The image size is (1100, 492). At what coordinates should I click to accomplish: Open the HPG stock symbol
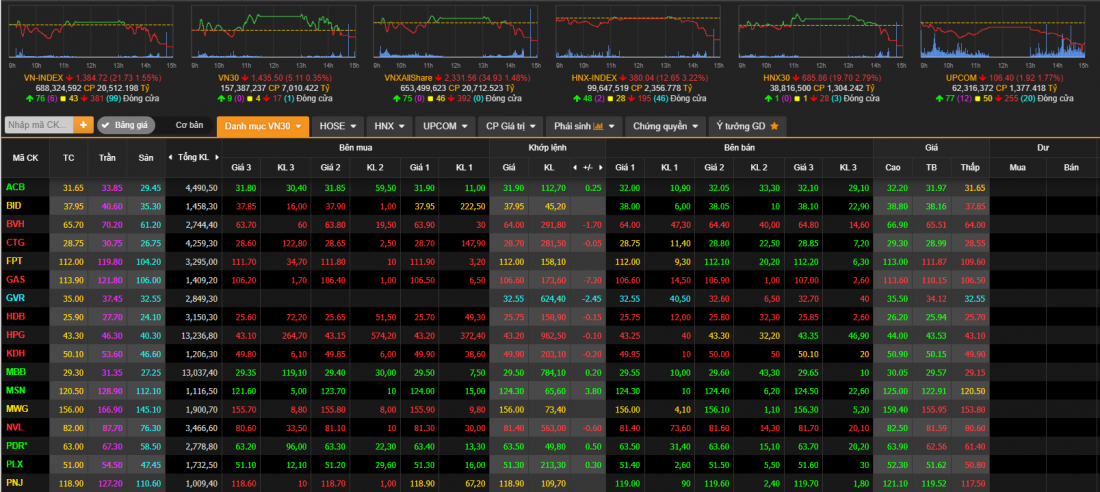click(15, 335)
